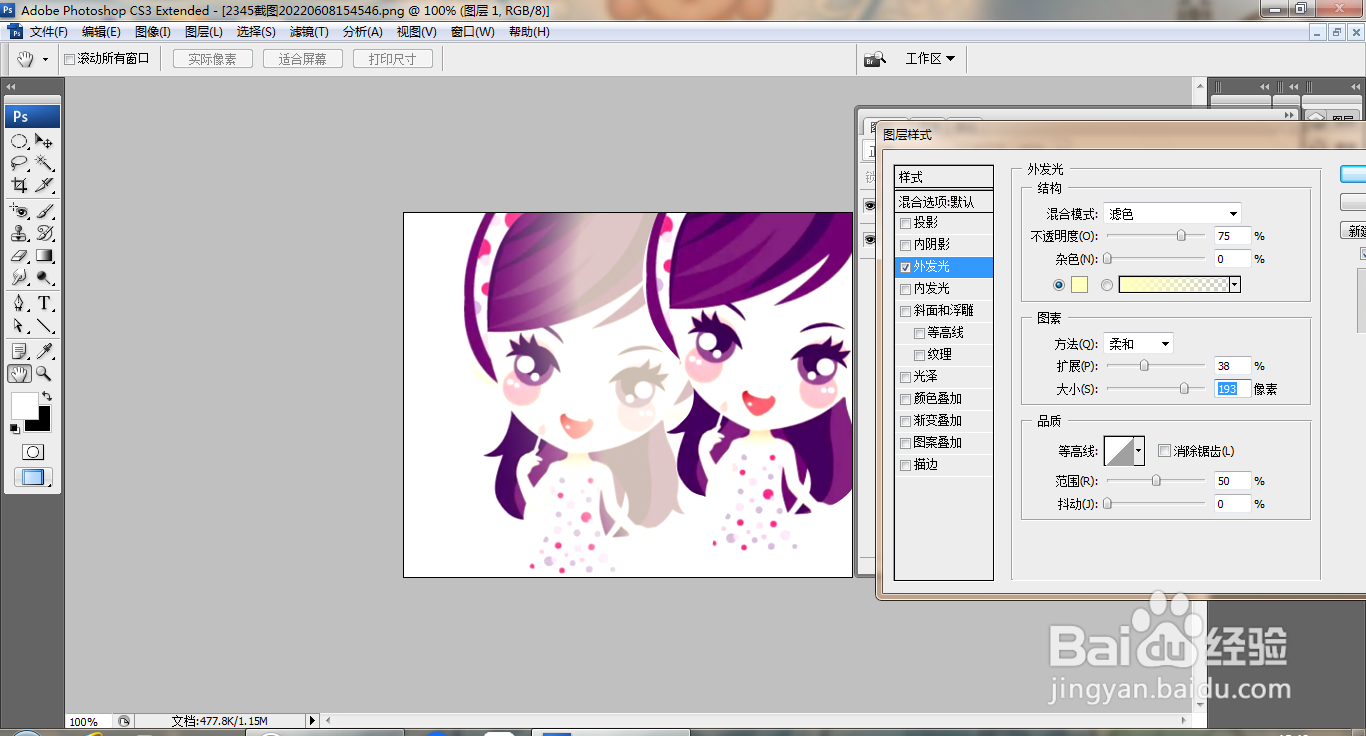Select the Pen tool

point(19,303)
